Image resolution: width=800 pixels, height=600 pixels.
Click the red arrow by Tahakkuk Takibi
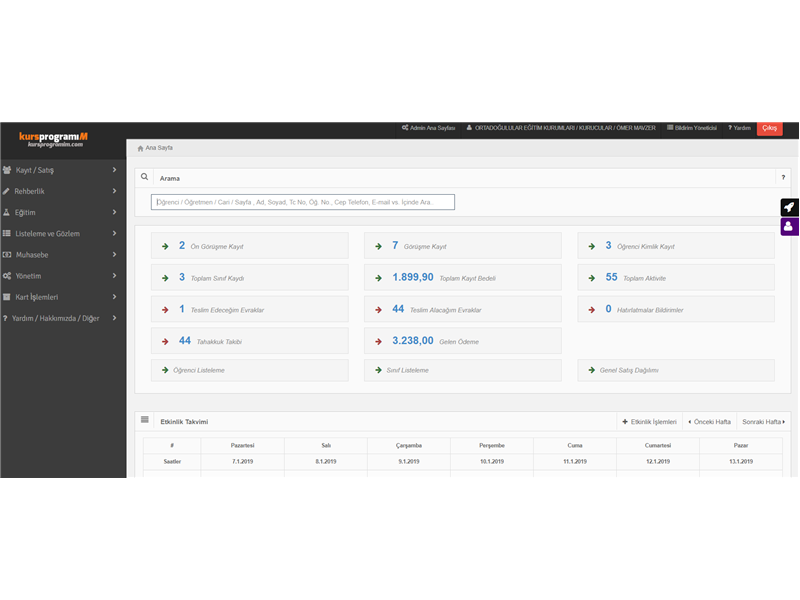(165, 341)
